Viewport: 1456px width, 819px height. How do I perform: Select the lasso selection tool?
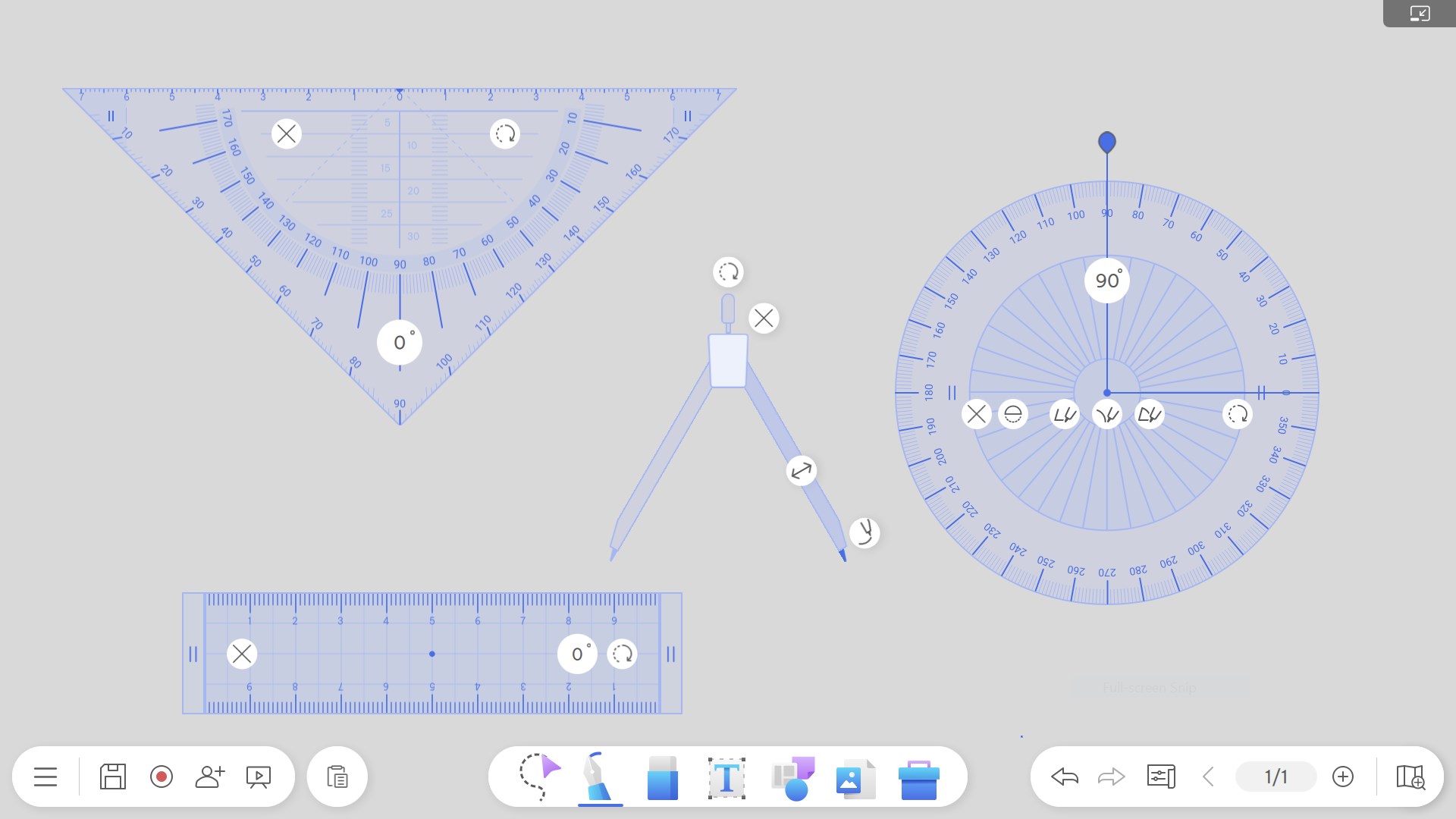pyautogui.click(x=538, y=777)
